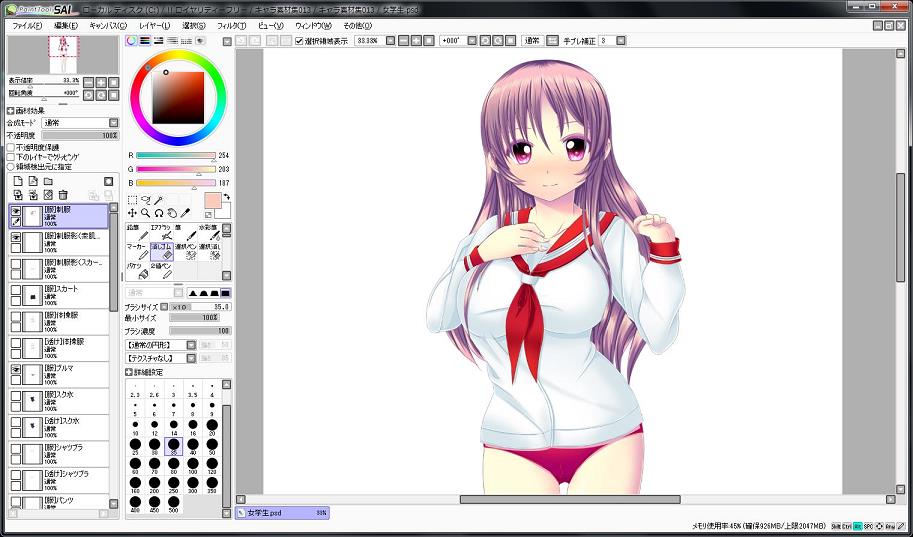
Task: Select the Zoom magnifier tool
Action: (x=145, y=213)
